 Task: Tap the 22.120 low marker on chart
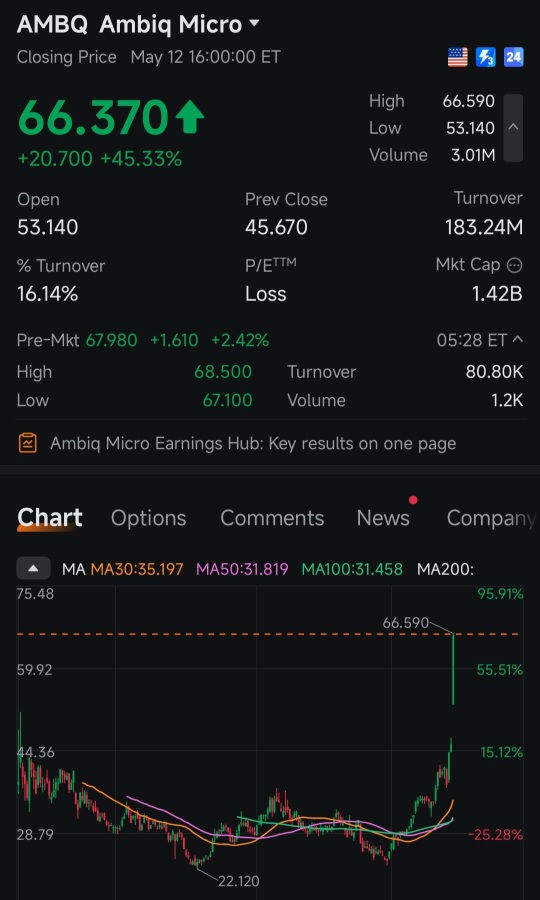tap(239, 880)
